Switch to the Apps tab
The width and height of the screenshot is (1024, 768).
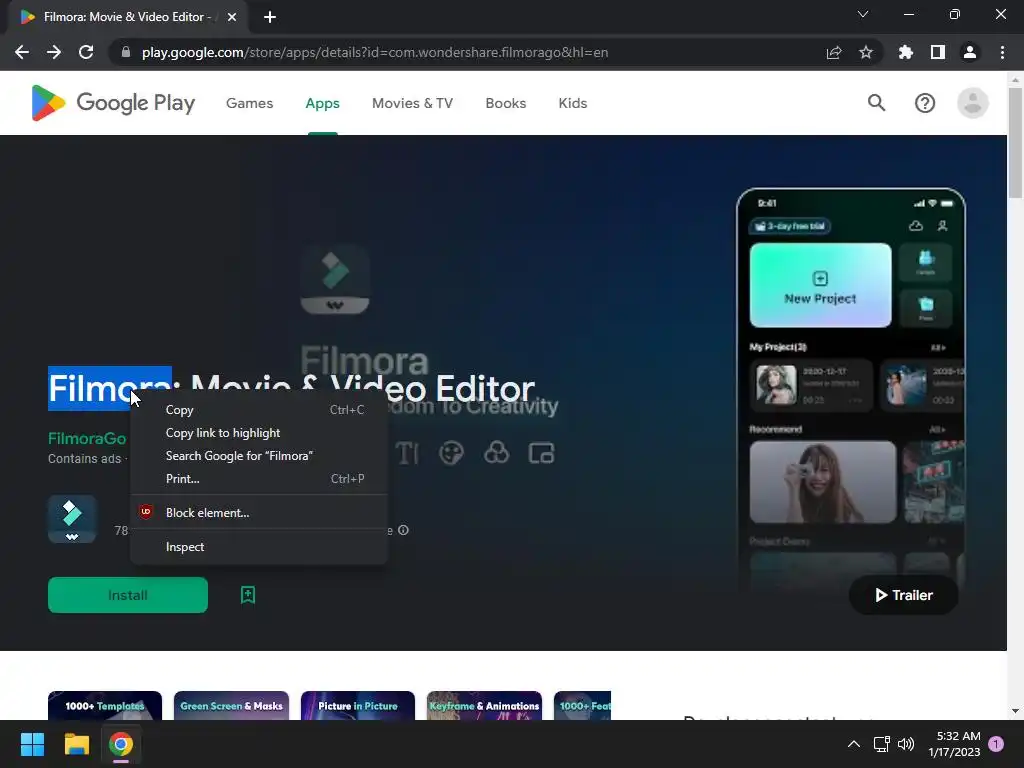[323, 103]
